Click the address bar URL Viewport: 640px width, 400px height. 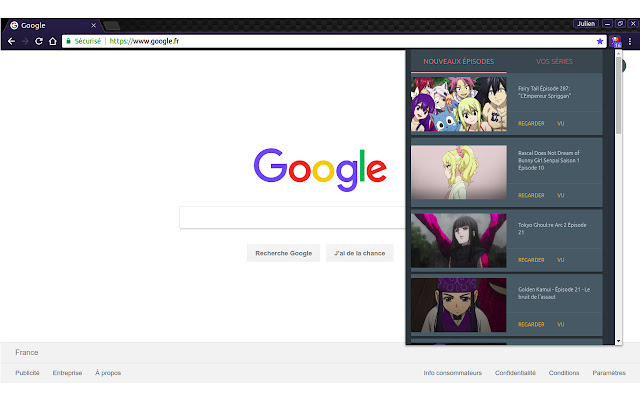click(144, 41)
